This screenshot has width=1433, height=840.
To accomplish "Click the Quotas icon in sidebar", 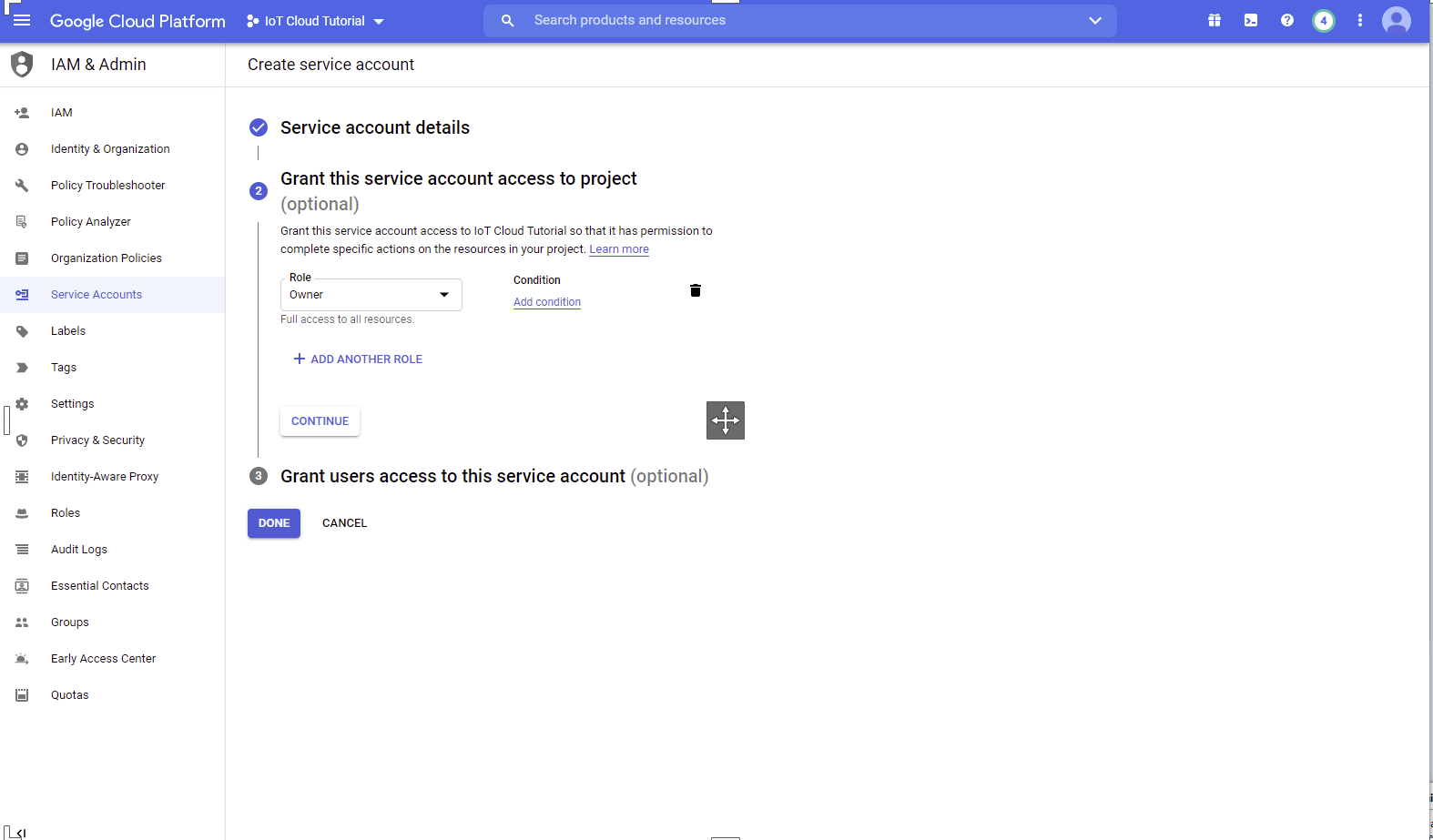I will [x=22, y=695].
